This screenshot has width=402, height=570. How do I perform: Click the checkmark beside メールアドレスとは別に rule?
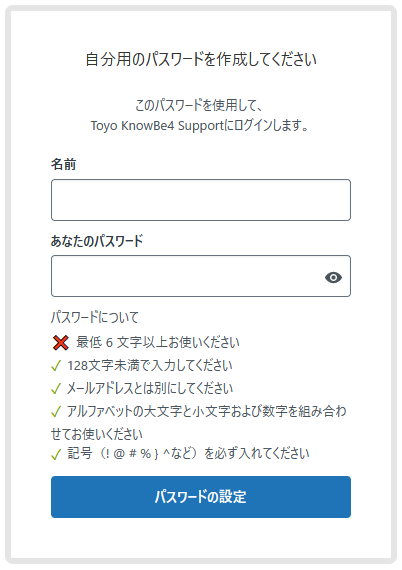coord(56,389)
